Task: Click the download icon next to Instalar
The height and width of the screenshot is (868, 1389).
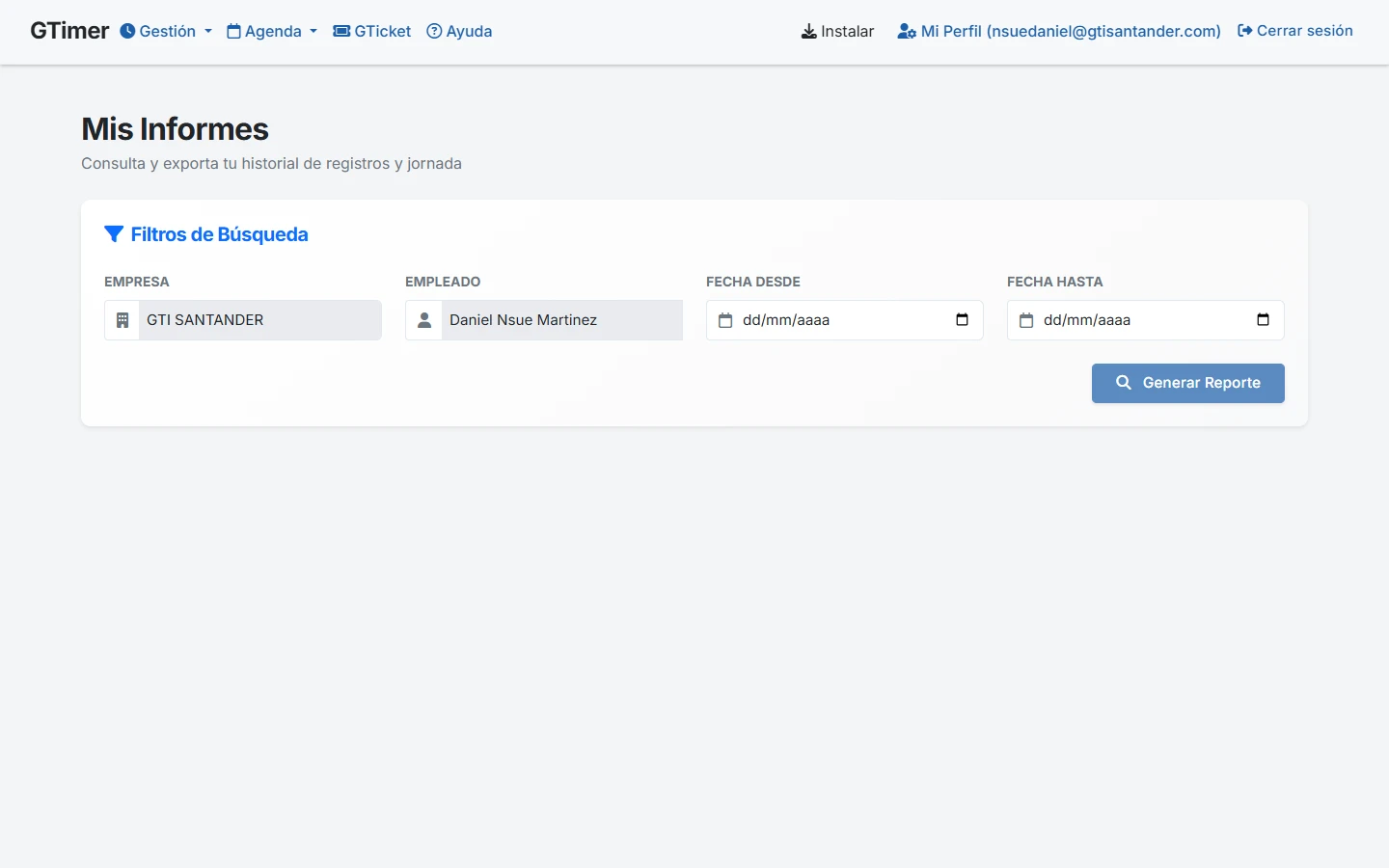Action: (808, 32)
